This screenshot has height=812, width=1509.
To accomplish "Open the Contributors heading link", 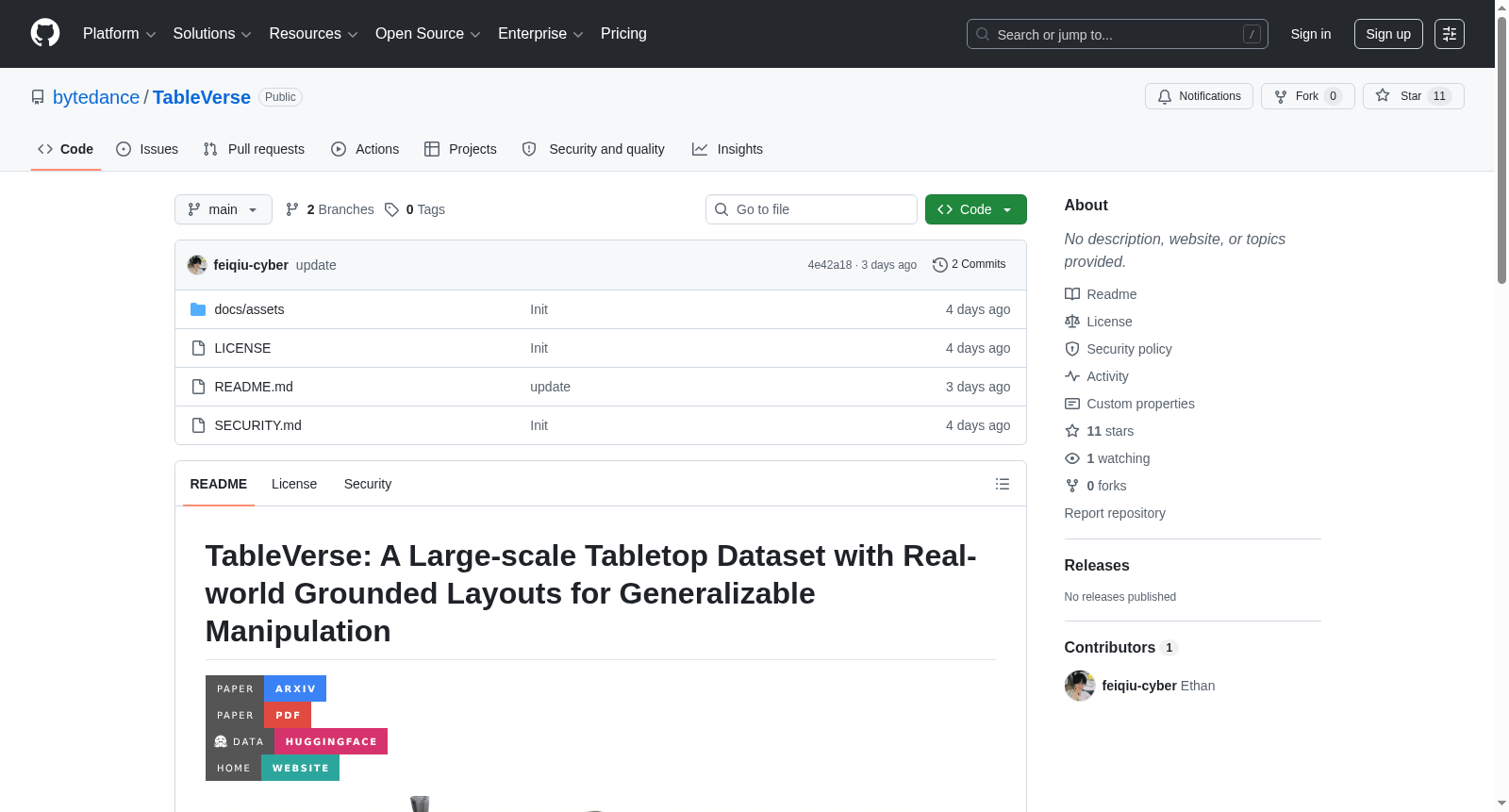I will [1120, 647].
